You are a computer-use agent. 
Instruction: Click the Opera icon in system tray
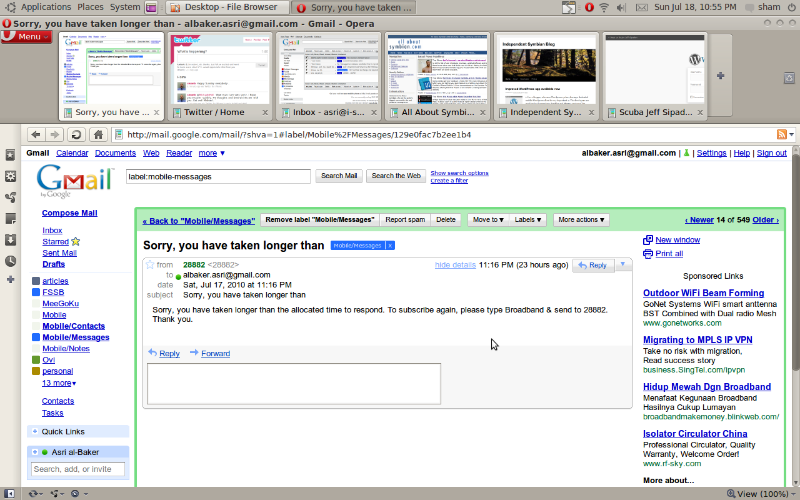[x=589, y=7]
